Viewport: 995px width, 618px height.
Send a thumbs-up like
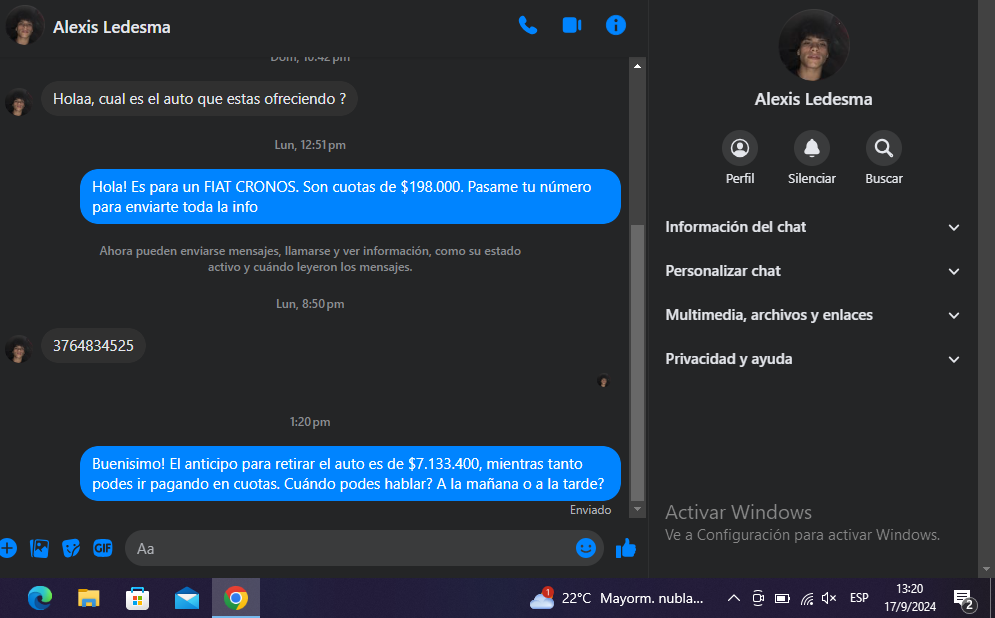pos(626,548)
